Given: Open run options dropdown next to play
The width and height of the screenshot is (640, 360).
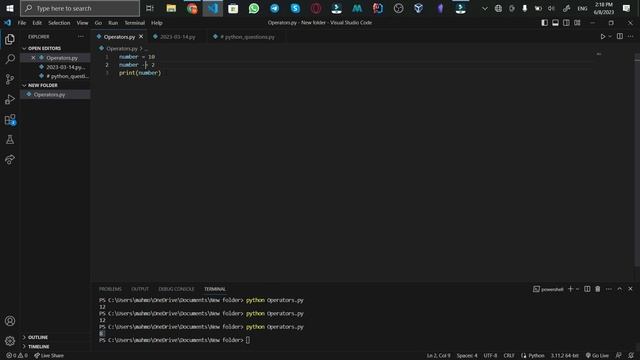Looking at the screenshot, I should pyautogui.click(x=610, y=37).
